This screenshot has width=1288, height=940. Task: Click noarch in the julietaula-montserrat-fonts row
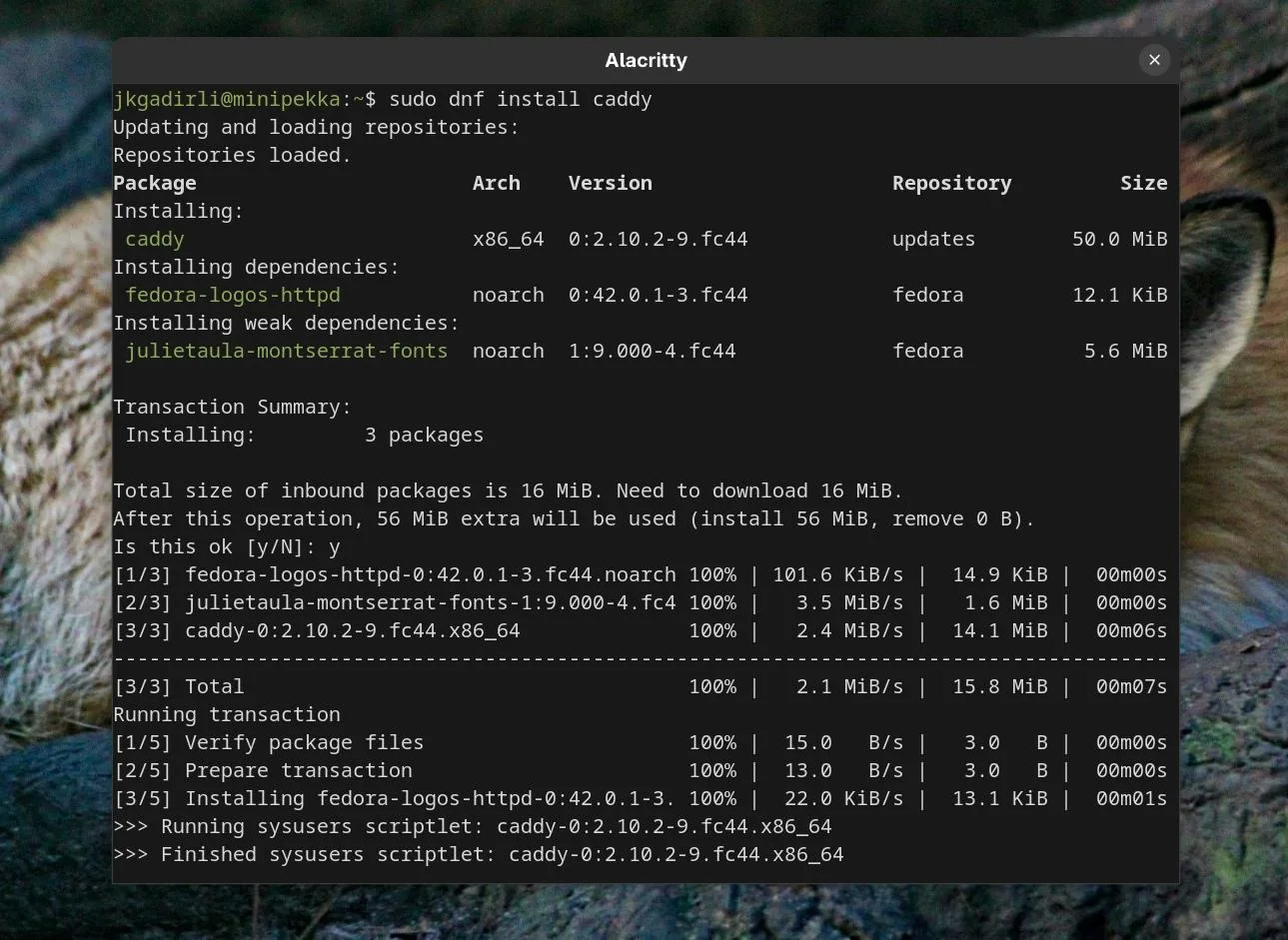(x=509, y=351)
